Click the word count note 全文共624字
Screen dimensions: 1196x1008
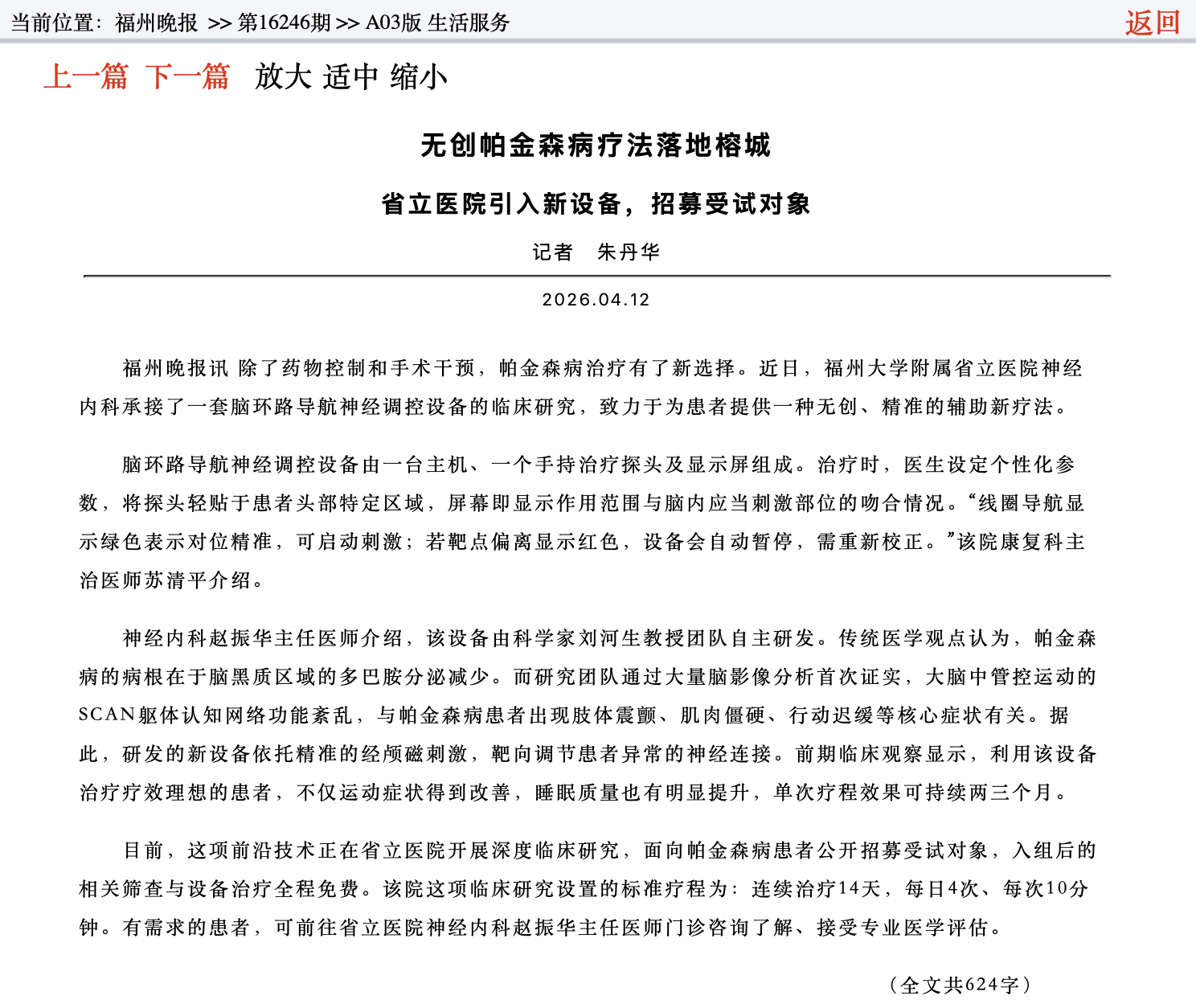click(960, 985)
